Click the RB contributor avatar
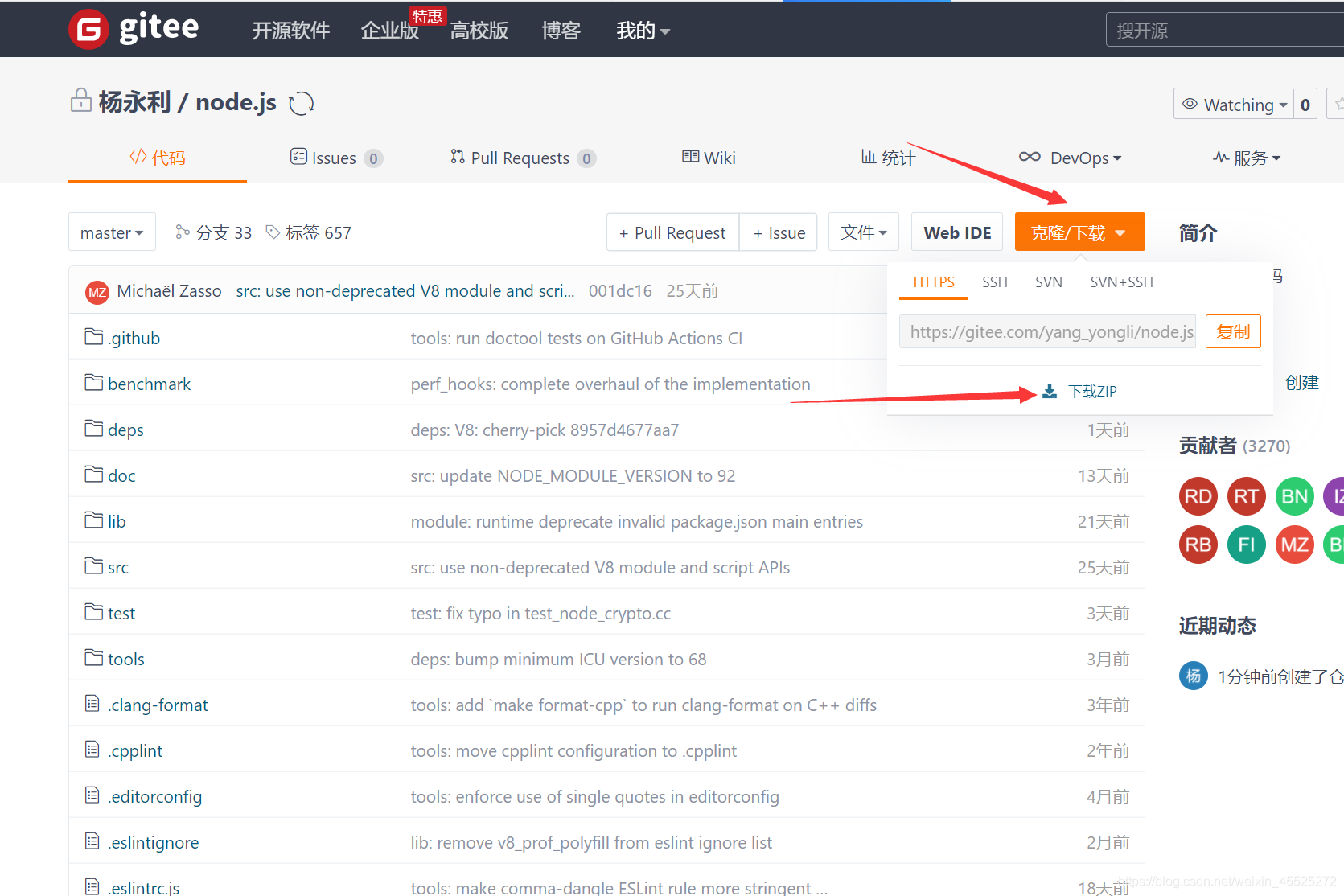The image size is (1344, 896). click(1198, 545)
